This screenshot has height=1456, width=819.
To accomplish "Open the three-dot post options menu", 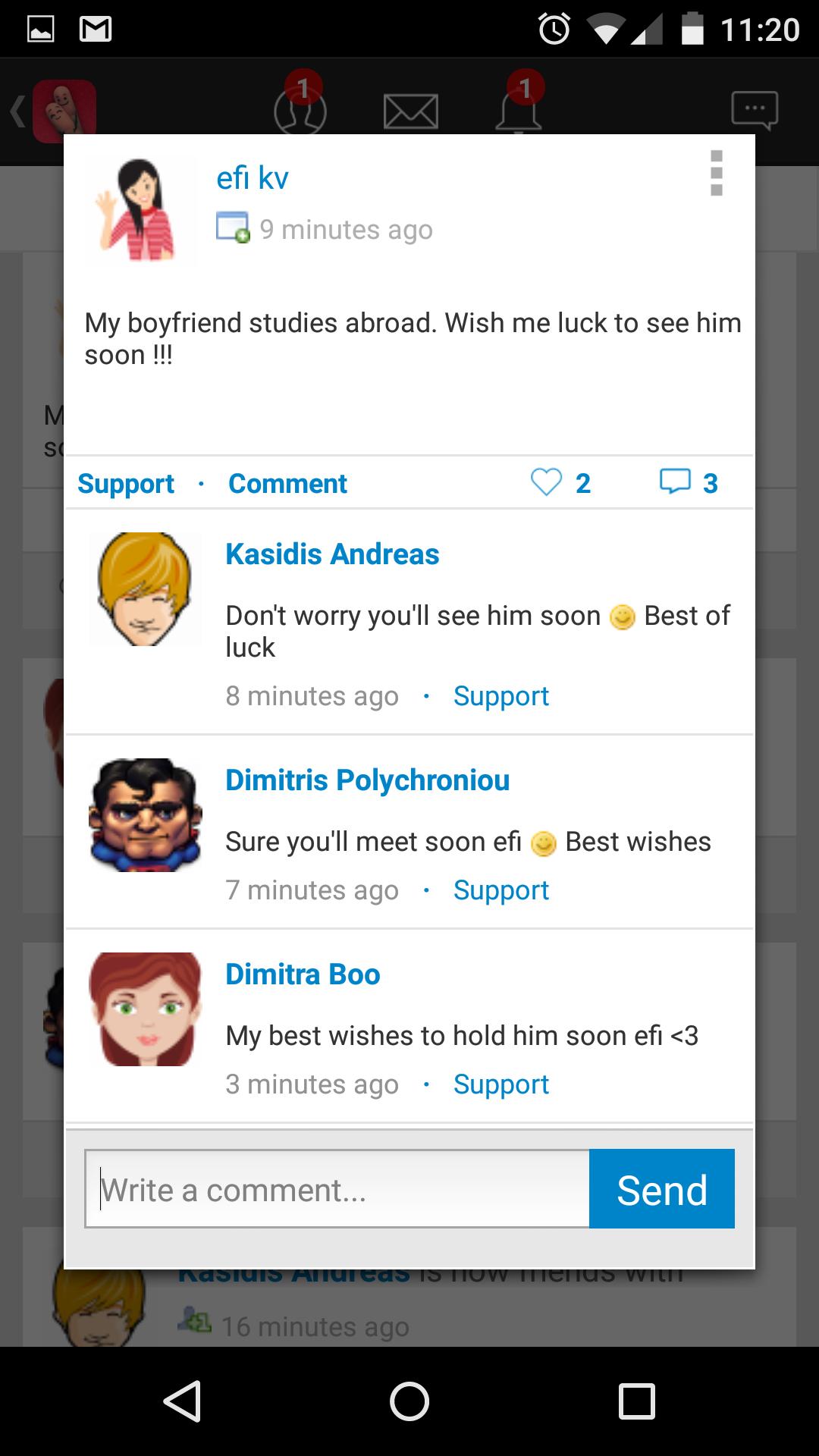I will 717,173.
